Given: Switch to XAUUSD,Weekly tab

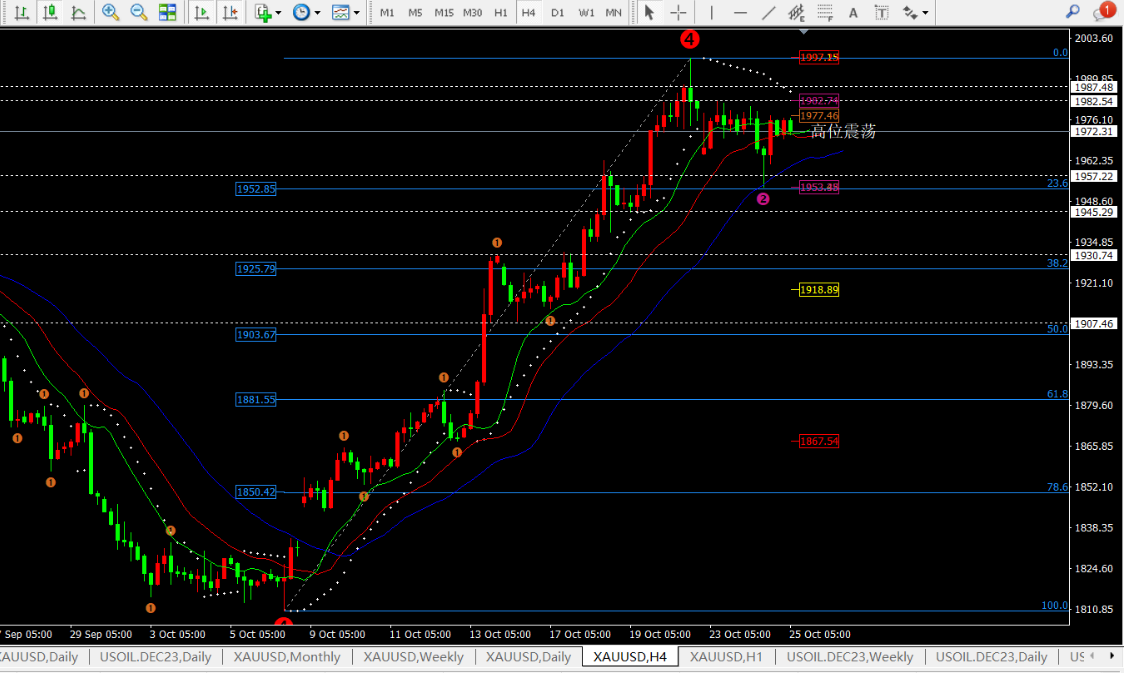Looking at the screenshot, I should click(413, 657).
